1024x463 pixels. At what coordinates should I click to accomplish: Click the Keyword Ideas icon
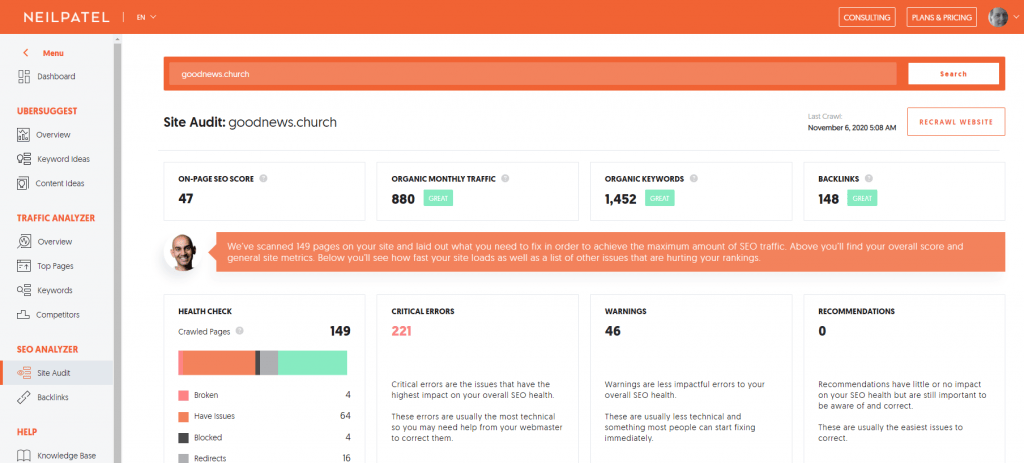(x=24, y=159)
